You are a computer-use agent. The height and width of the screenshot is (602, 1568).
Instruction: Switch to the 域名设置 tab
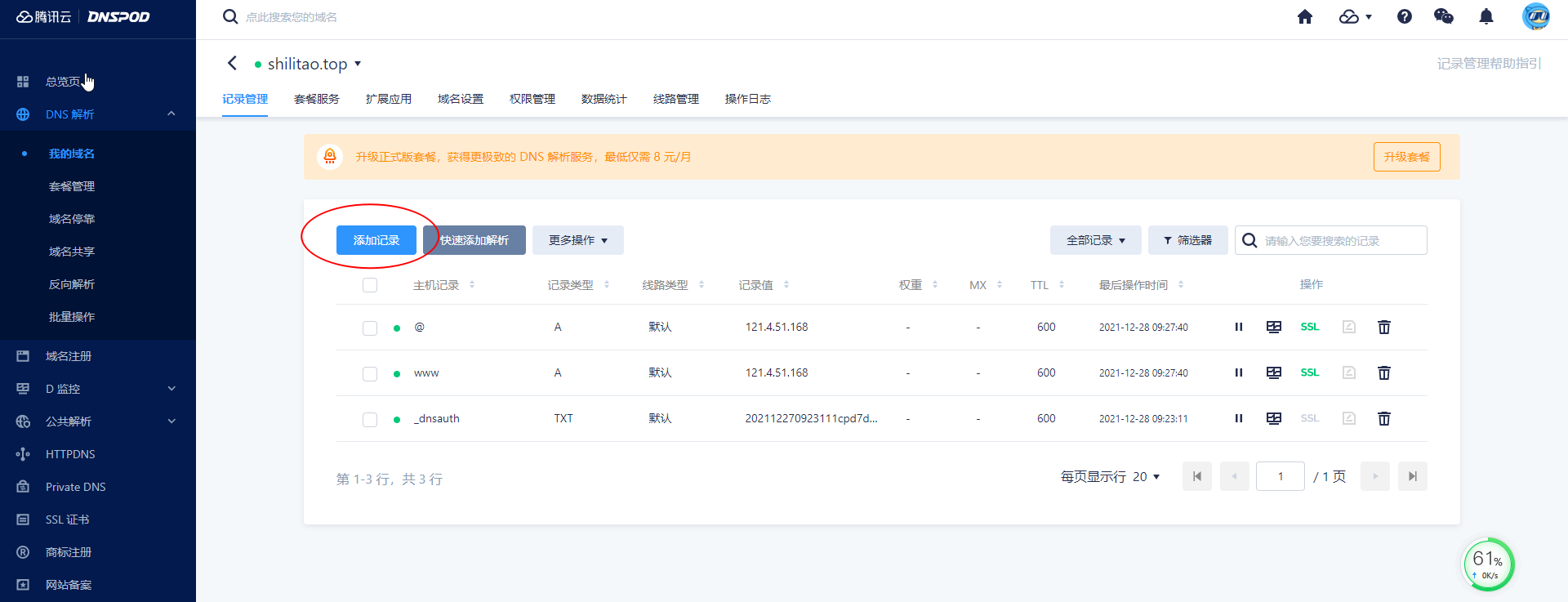[461, 99]
